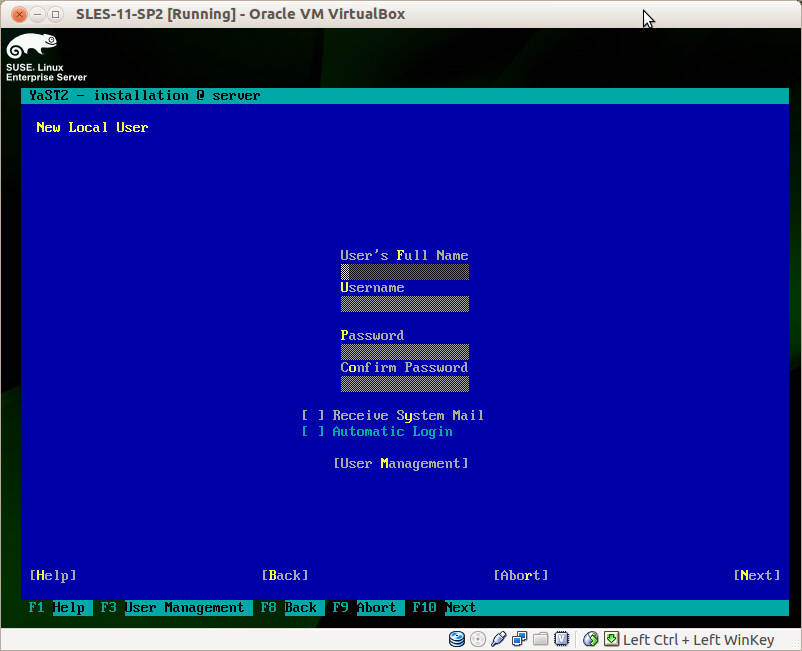Viewport: 802px width, 651px height.
Task: Click the mouse integration globe icon
Action: (590, 639)
